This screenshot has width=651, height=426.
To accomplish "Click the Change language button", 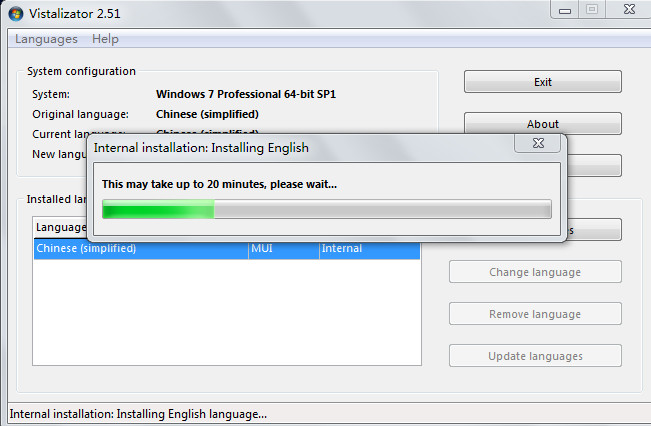I will click(x=535, y=272).
